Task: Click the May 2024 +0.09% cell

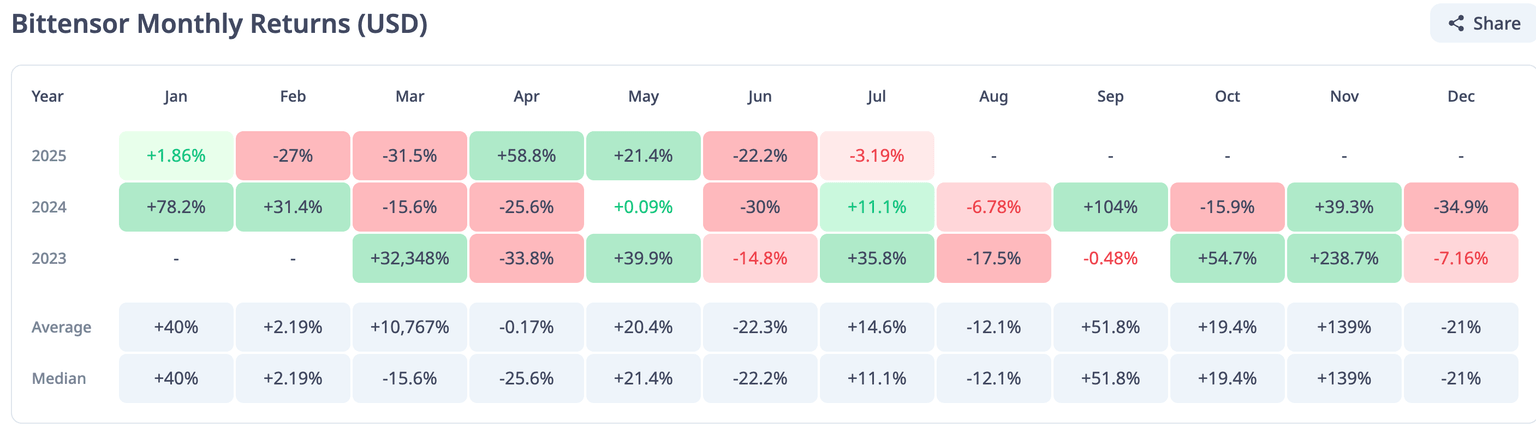Action: point(643,207)
